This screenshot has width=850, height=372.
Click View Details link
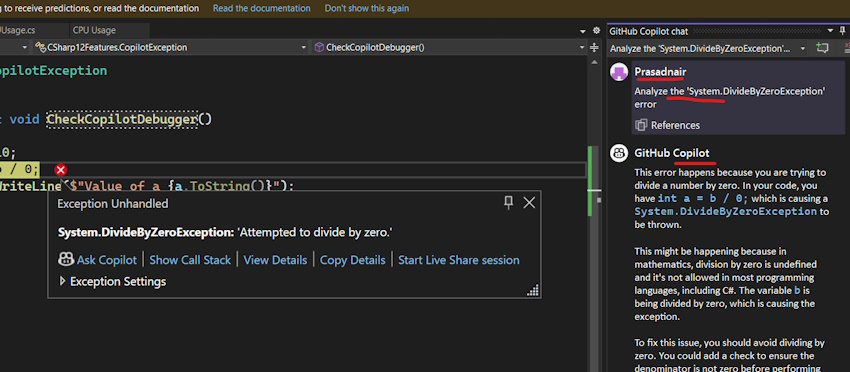click(x=275, y=260)
